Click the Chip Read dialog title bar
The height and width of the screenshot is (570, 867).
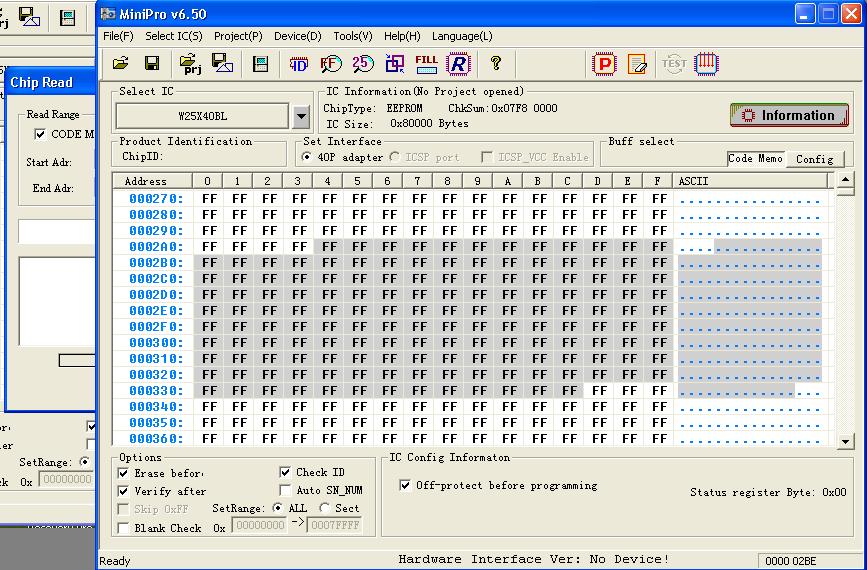pyautogui.click(x=50, y=82)
